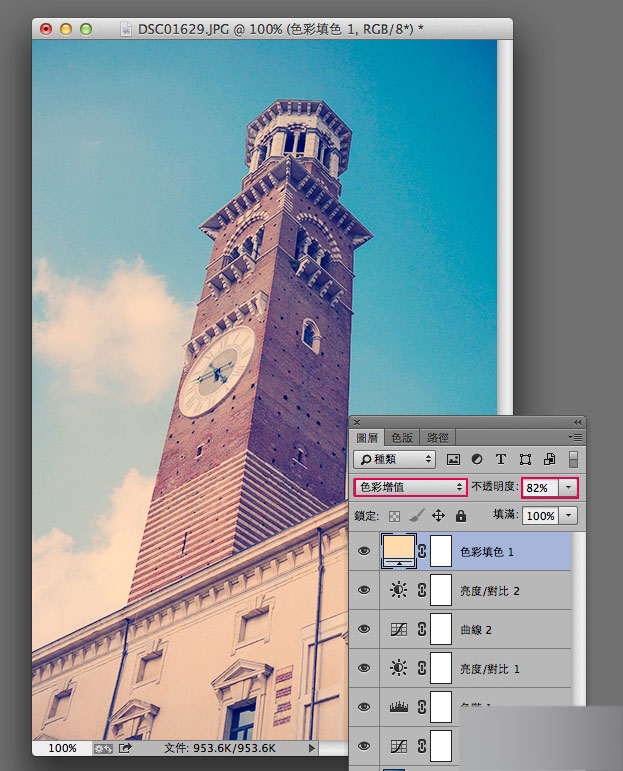Screen dimensions: 623x771
Task: Hide the 曲線 2 layer
Action: click(x=364, y=629)
